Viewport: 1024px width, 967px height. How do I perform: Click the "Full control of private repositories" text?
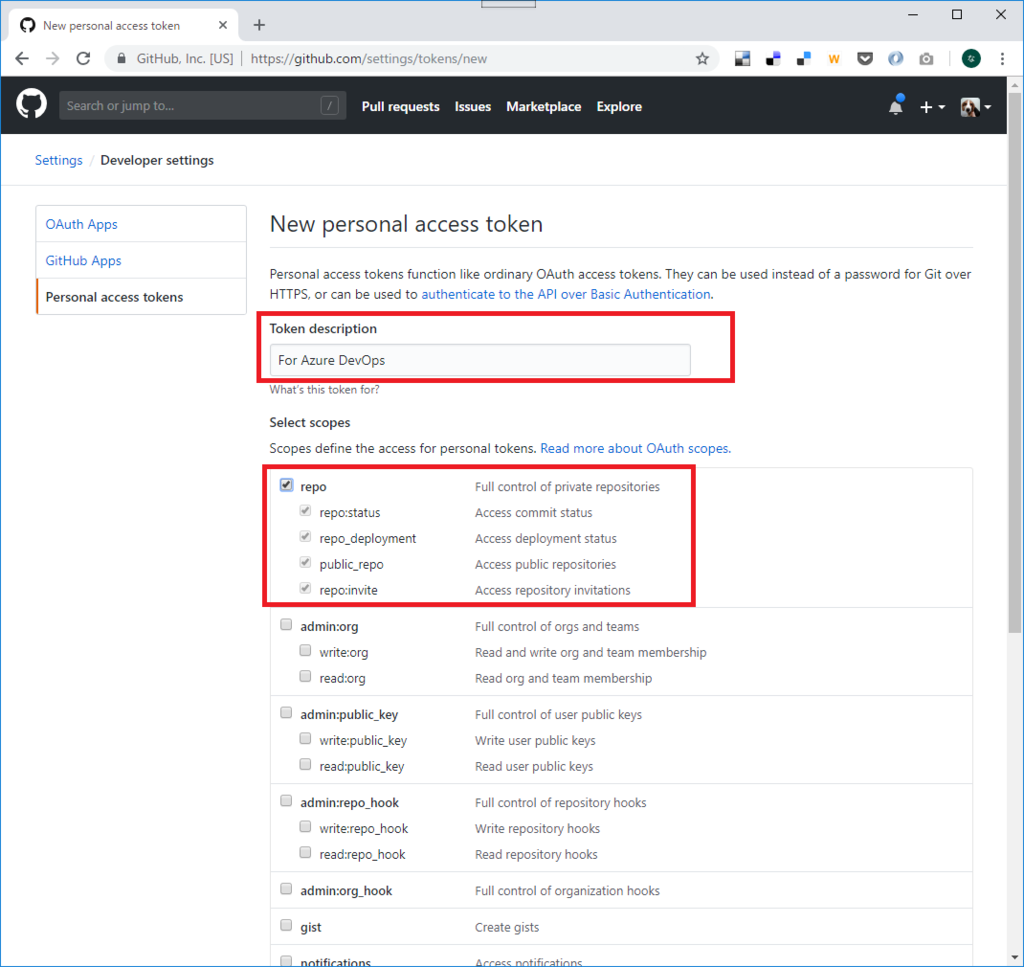click(x=567, y=487)
